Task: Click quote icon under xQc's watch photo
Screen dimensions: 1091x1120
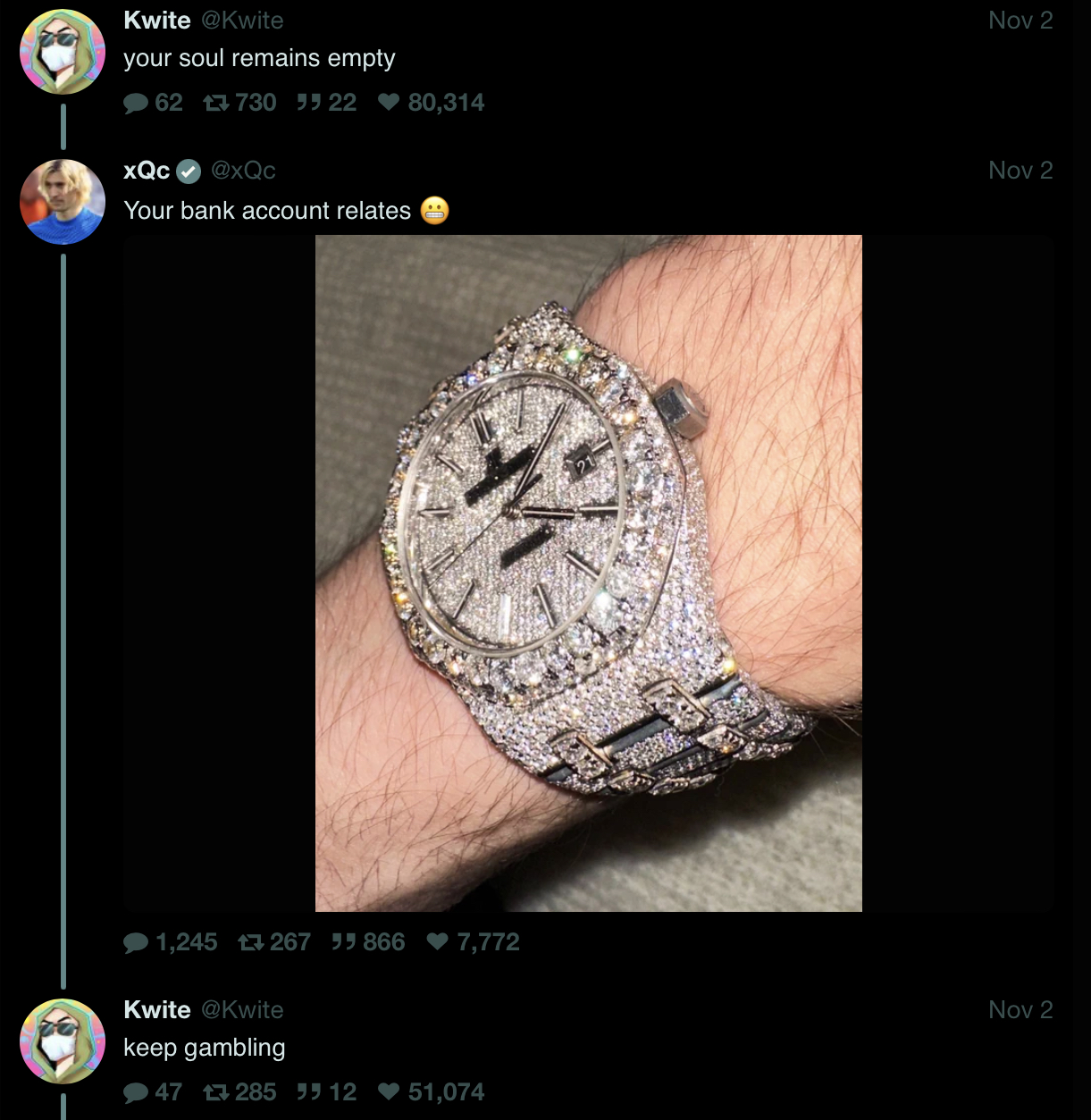Action: 343,942
